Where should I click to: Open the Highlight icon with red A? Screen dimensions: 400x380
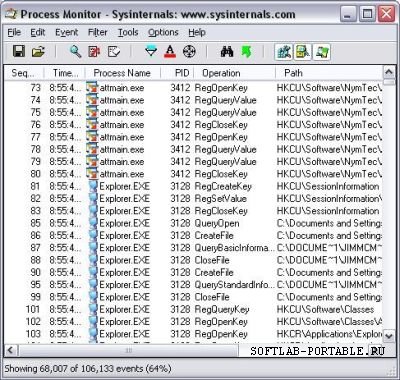[170, 52]
